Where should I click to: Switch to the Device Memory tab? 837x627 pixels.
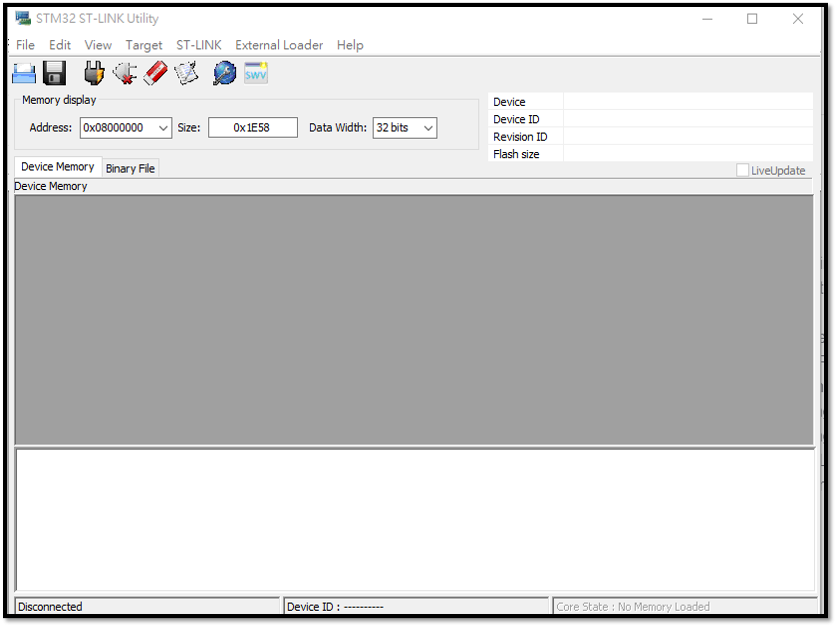tap(58, 167)
